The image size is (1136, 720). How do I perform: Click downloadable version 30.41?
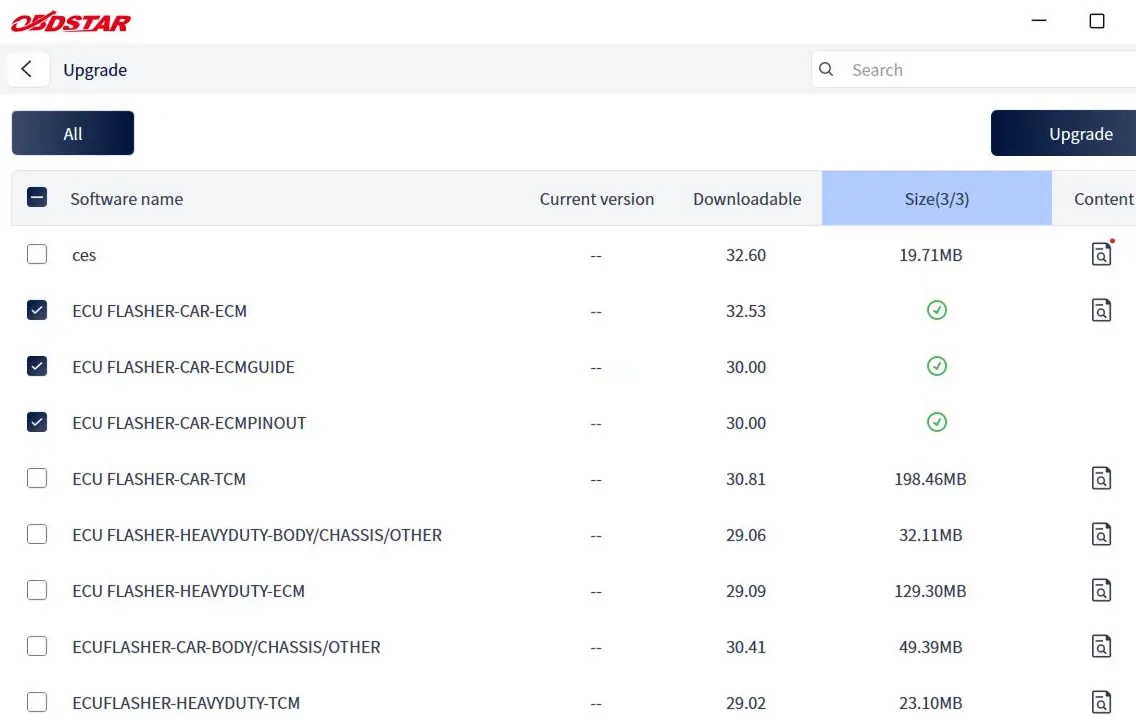pos(746,647)
